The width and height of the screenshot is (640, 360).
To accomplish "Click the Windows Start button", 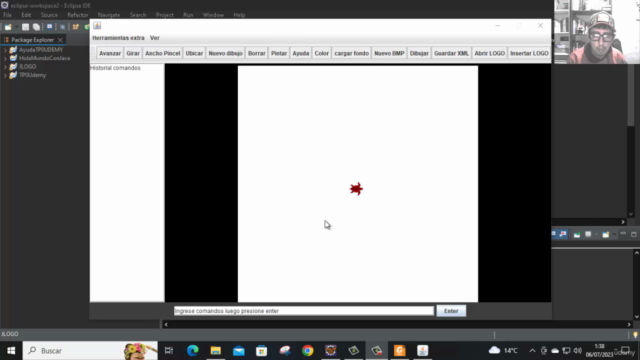I will tap(11, 351).
